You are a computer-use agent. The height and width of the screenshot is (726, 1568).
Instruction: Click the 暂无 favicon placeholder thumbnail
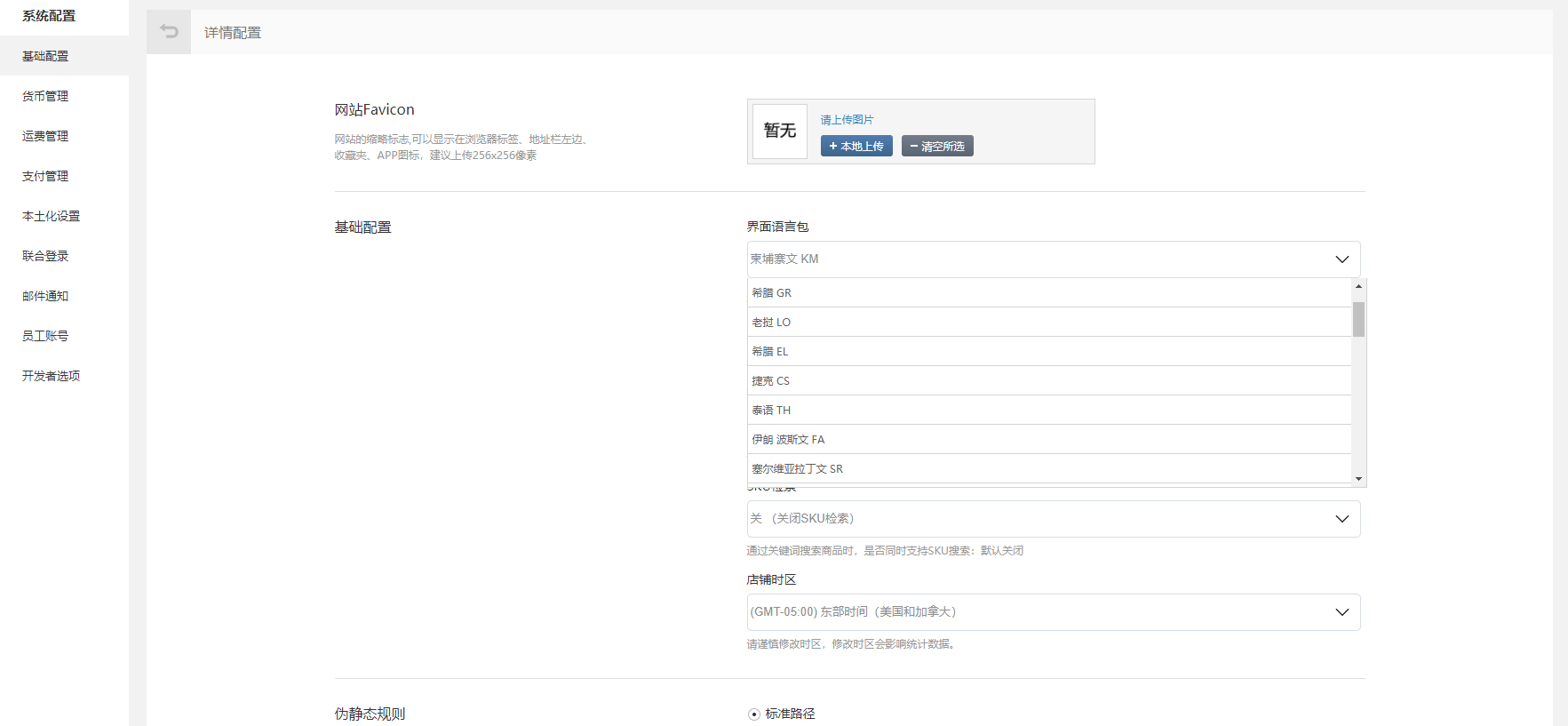(x=780, y=132)
